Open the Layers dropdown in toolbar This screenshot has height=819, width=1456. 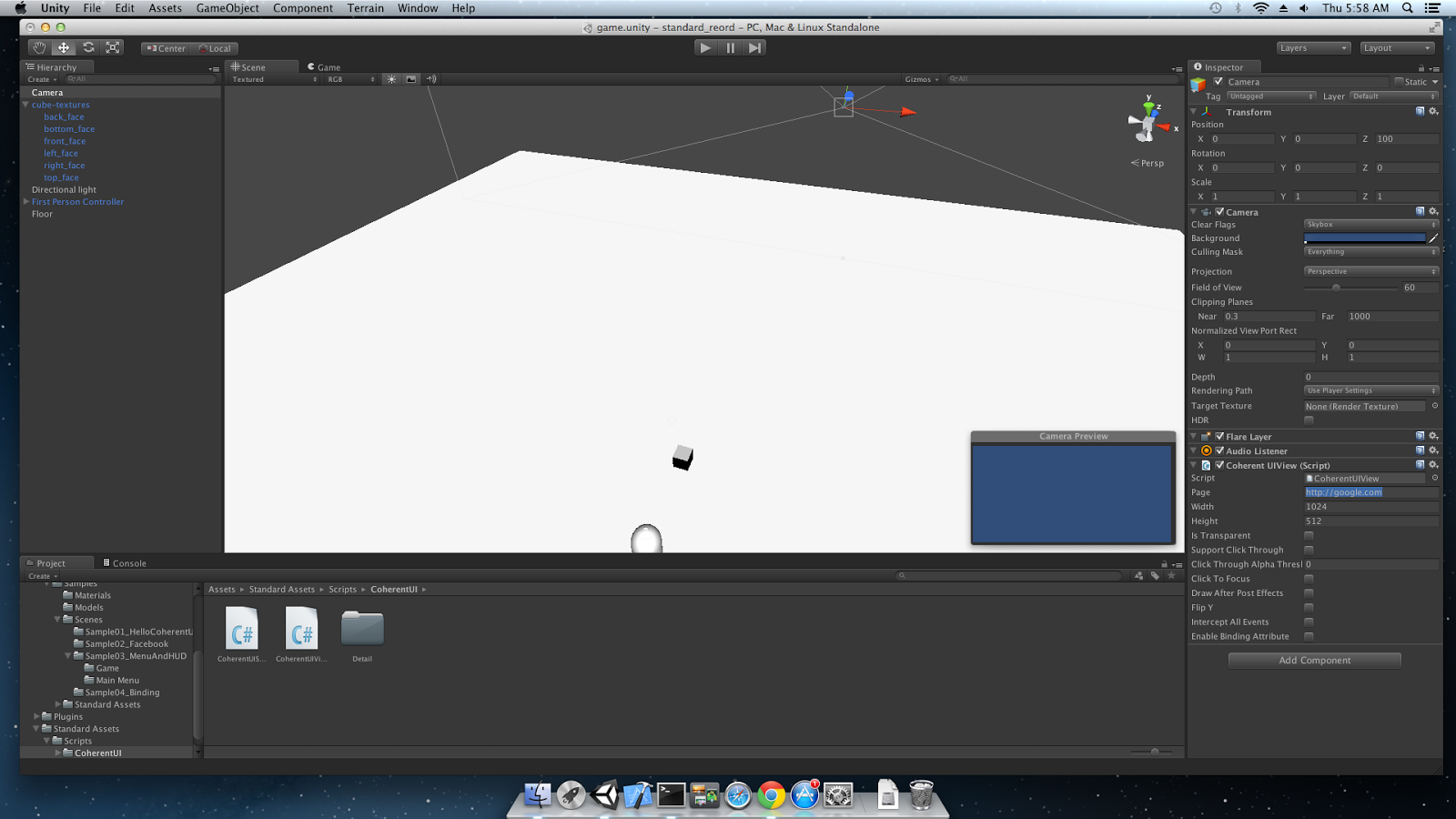[1313, 48]
